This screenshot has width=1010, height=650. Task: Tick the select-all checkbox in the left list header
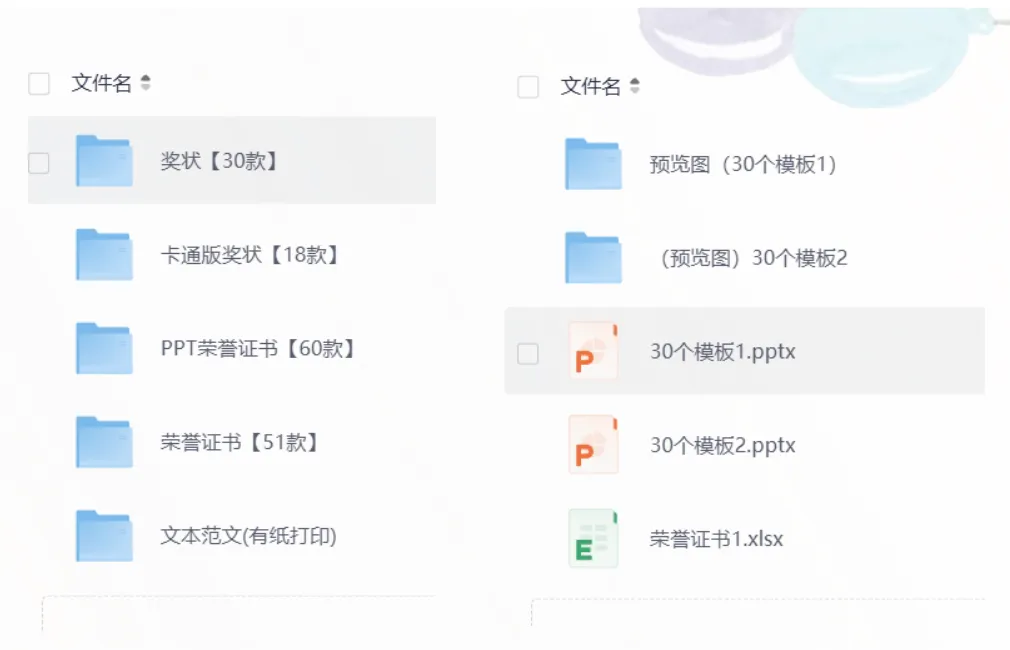click(x=39, y=84)
